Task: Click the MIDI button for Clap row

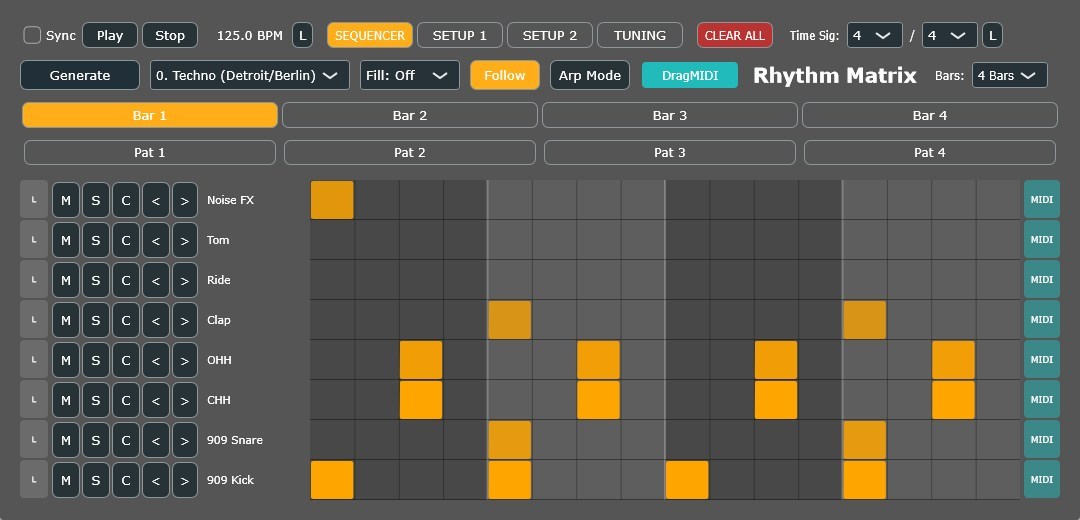Action: click(1041, 320)
